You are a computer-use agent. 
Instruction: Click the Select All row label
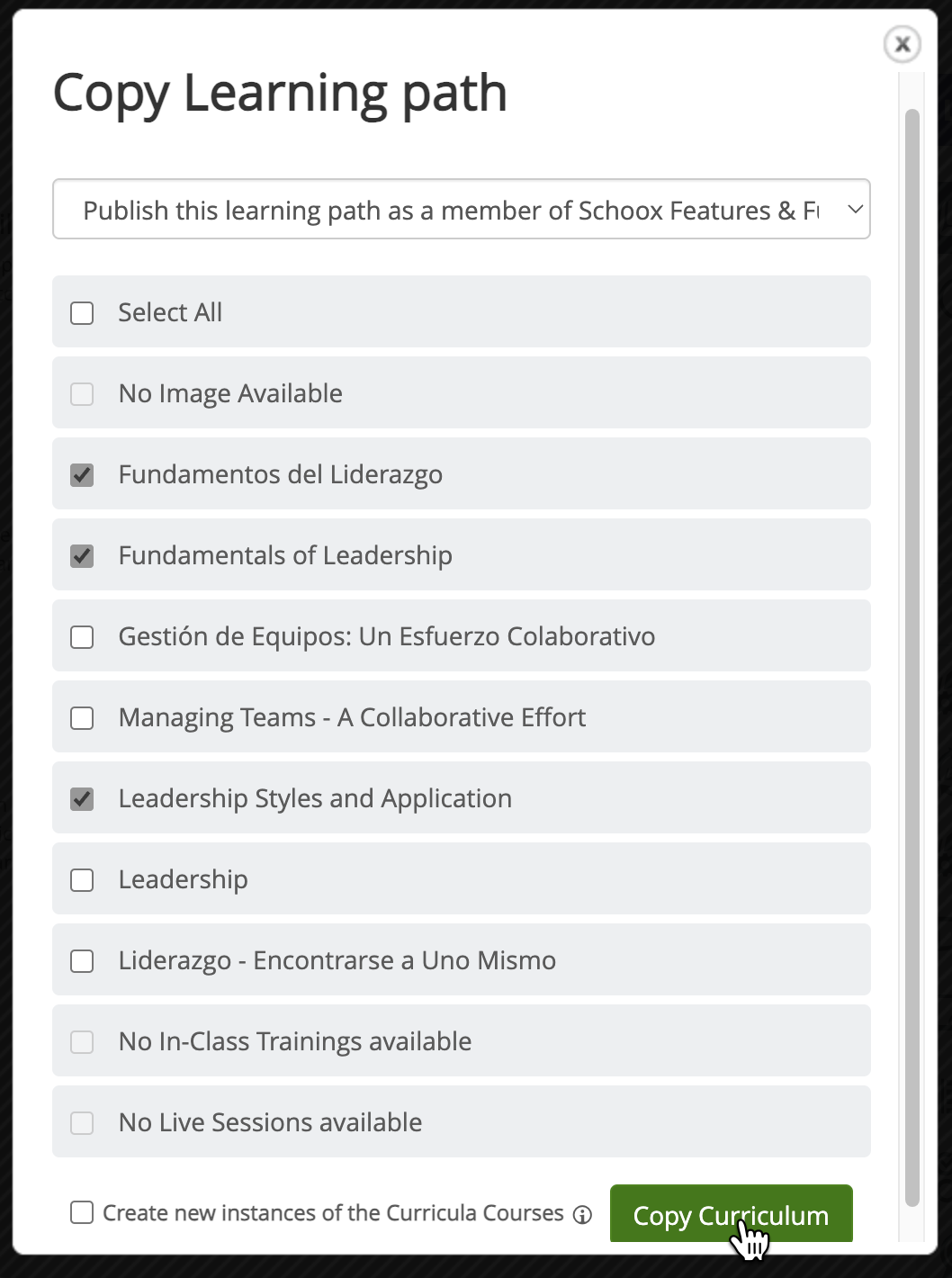[x=170, y=312]
